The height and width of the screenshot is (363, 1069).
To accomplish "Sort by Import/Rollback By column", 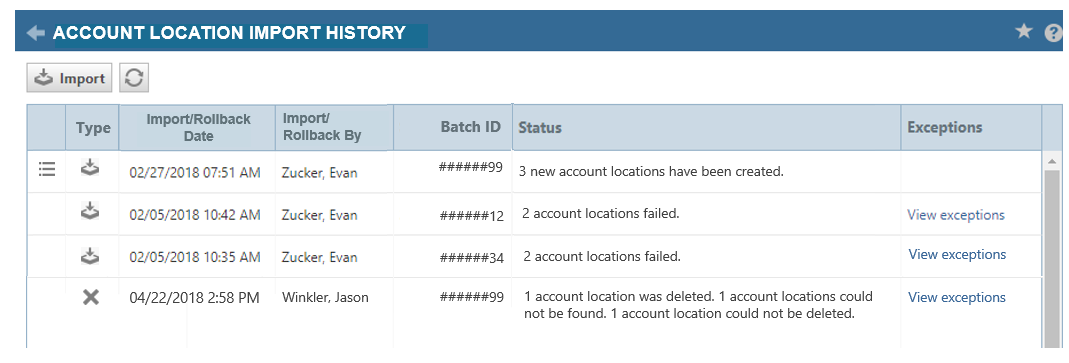I will pyautogui.click(x=335, y=128).
